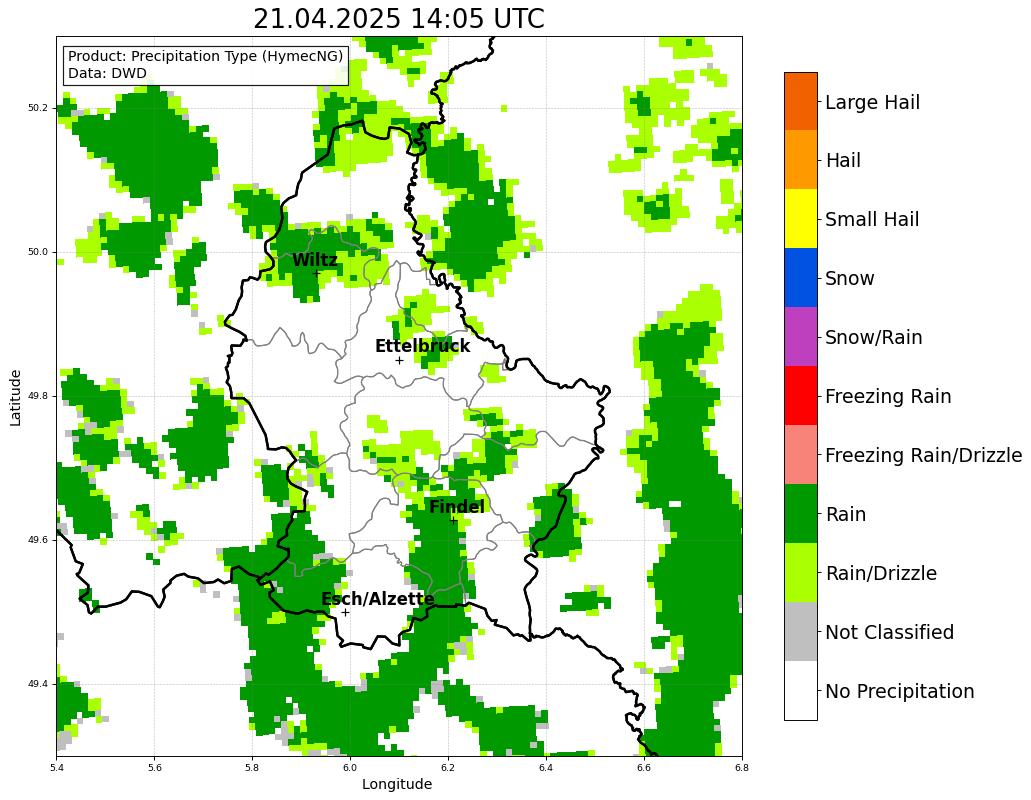The width and height of the screenshot is (1031, 800).
Task: Click the Hail orange legend swatch
Action: [800, 160]
